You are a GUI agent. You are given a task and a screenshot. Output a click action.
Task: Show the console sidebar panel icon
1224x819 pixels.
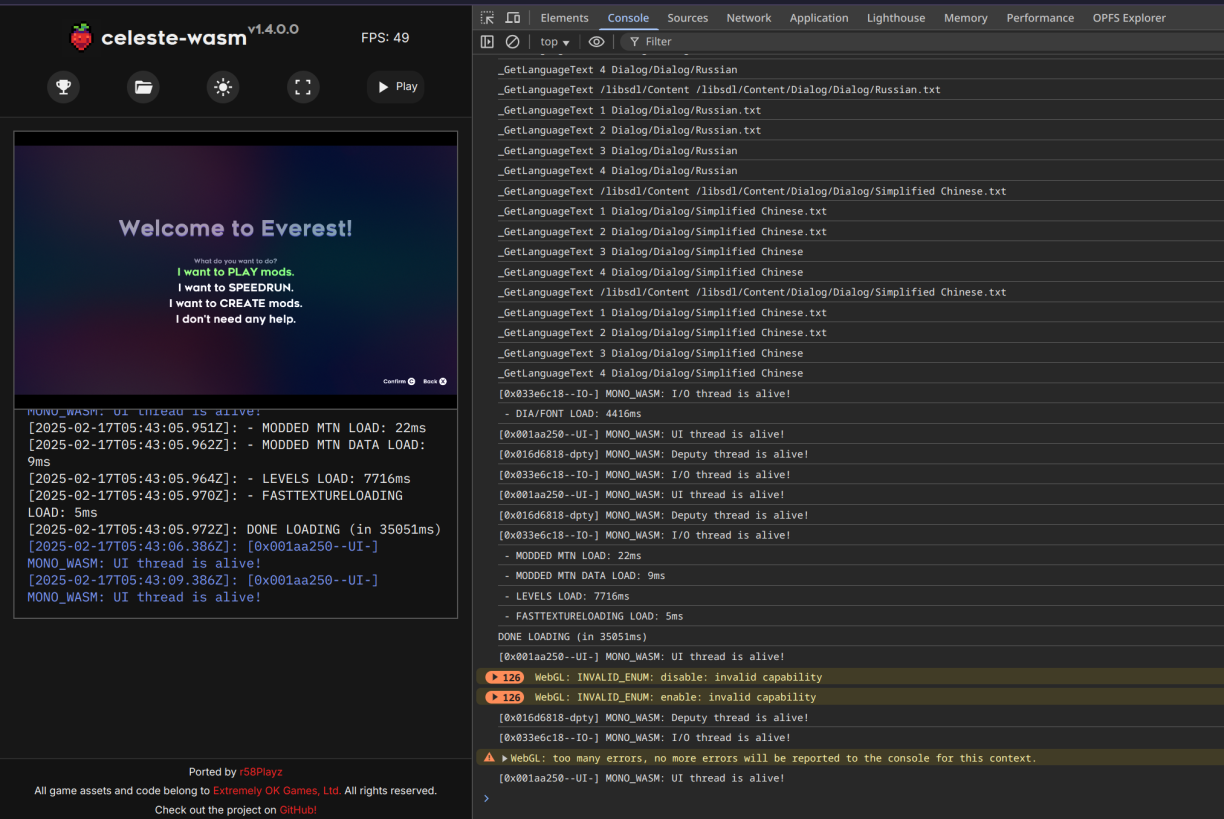tap(487, 42)
